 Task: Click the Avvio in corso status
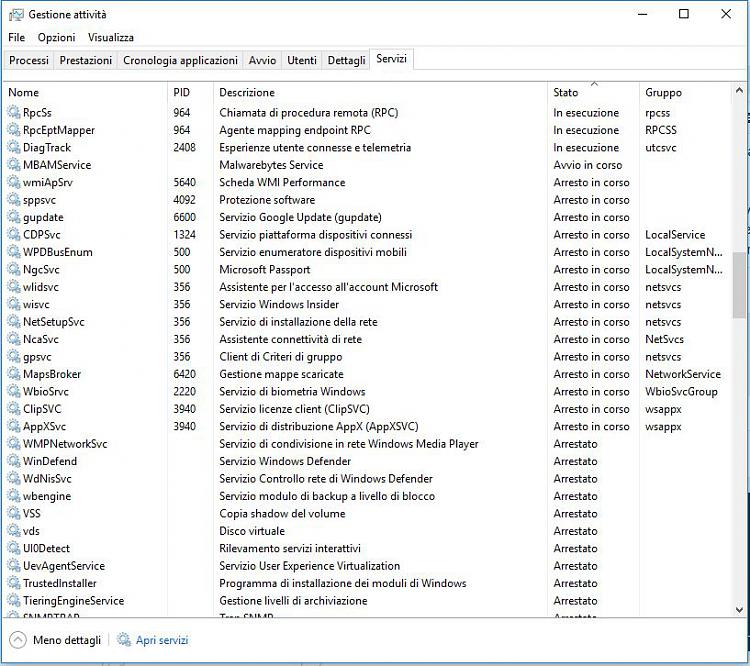point(588,165)
